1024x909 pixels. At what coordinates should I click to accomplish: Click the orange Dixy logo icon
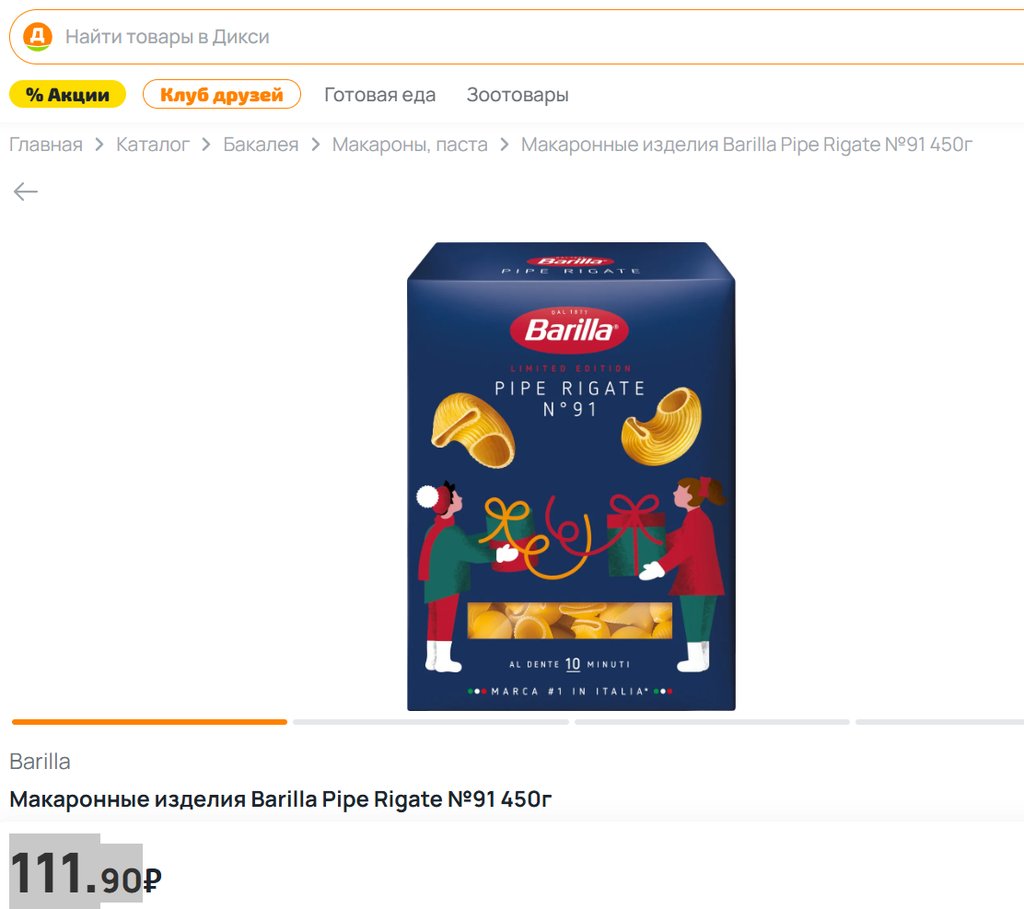click(37, 37)
